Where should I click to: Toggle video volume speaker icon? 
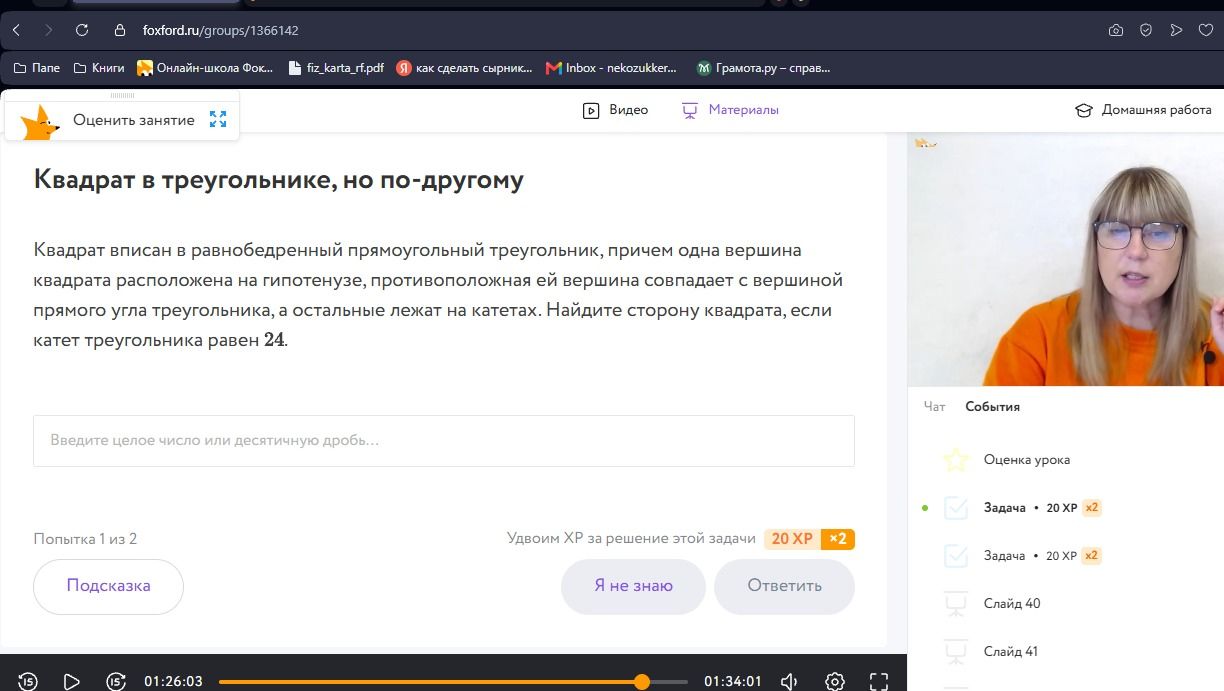pyautogui.click(x=789, y=681)
